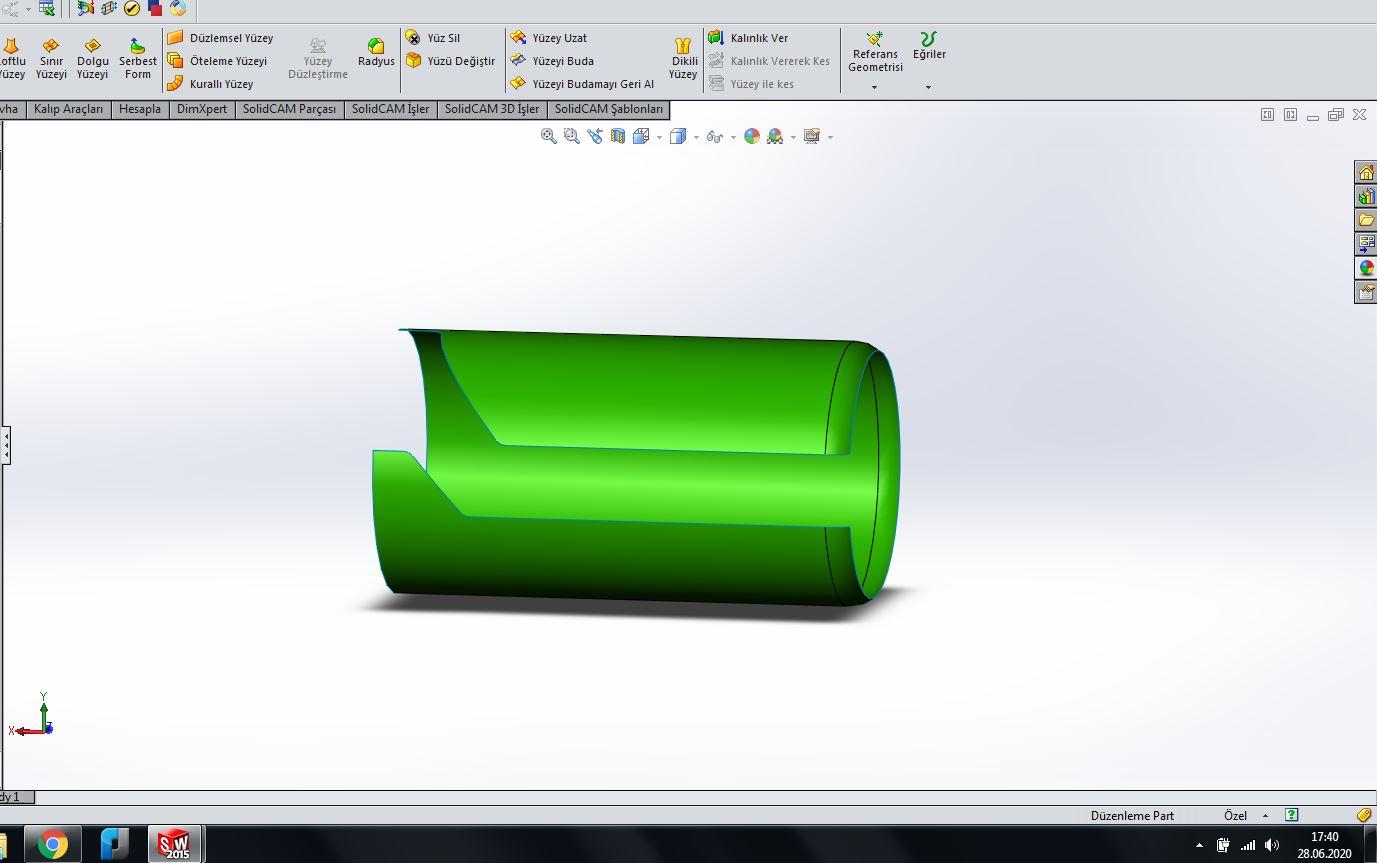Open Design Library in the task pane
This screenshot has width=1377, height=863.
click(1366, 197)
